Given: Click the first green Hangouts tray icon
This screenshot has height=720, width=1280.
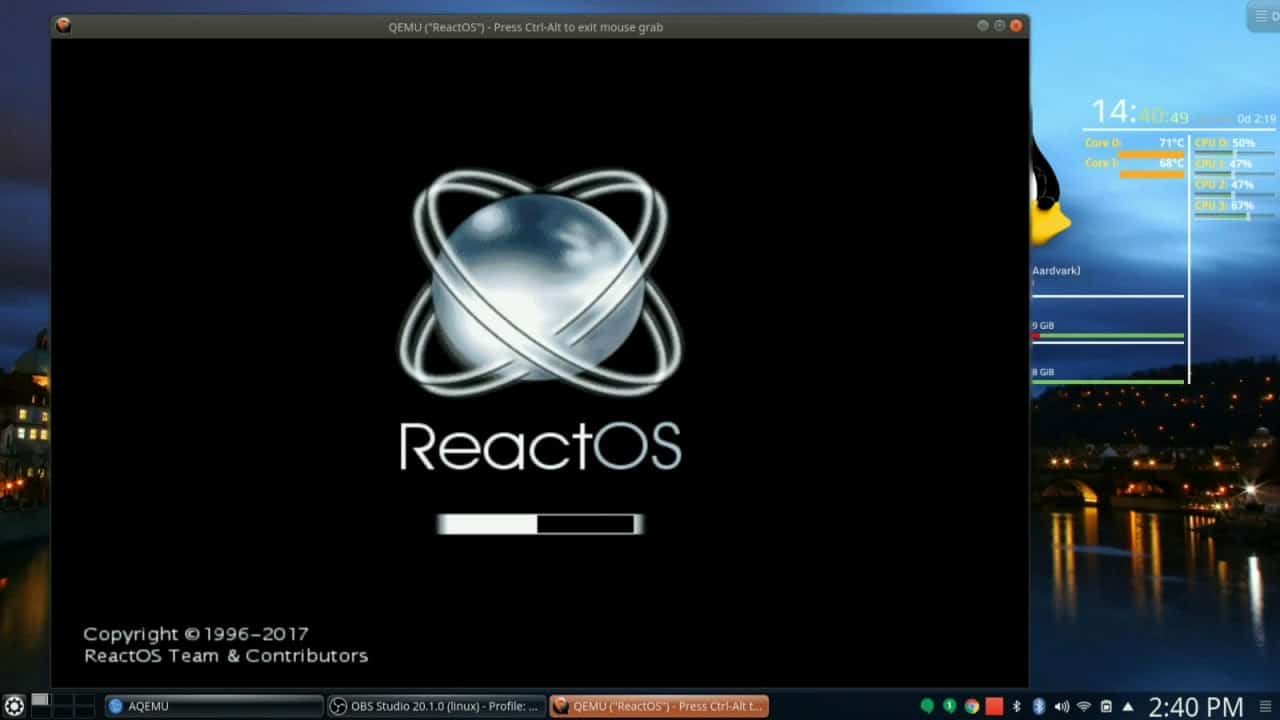Looking at the screenshot, I should tap(927, 706).
